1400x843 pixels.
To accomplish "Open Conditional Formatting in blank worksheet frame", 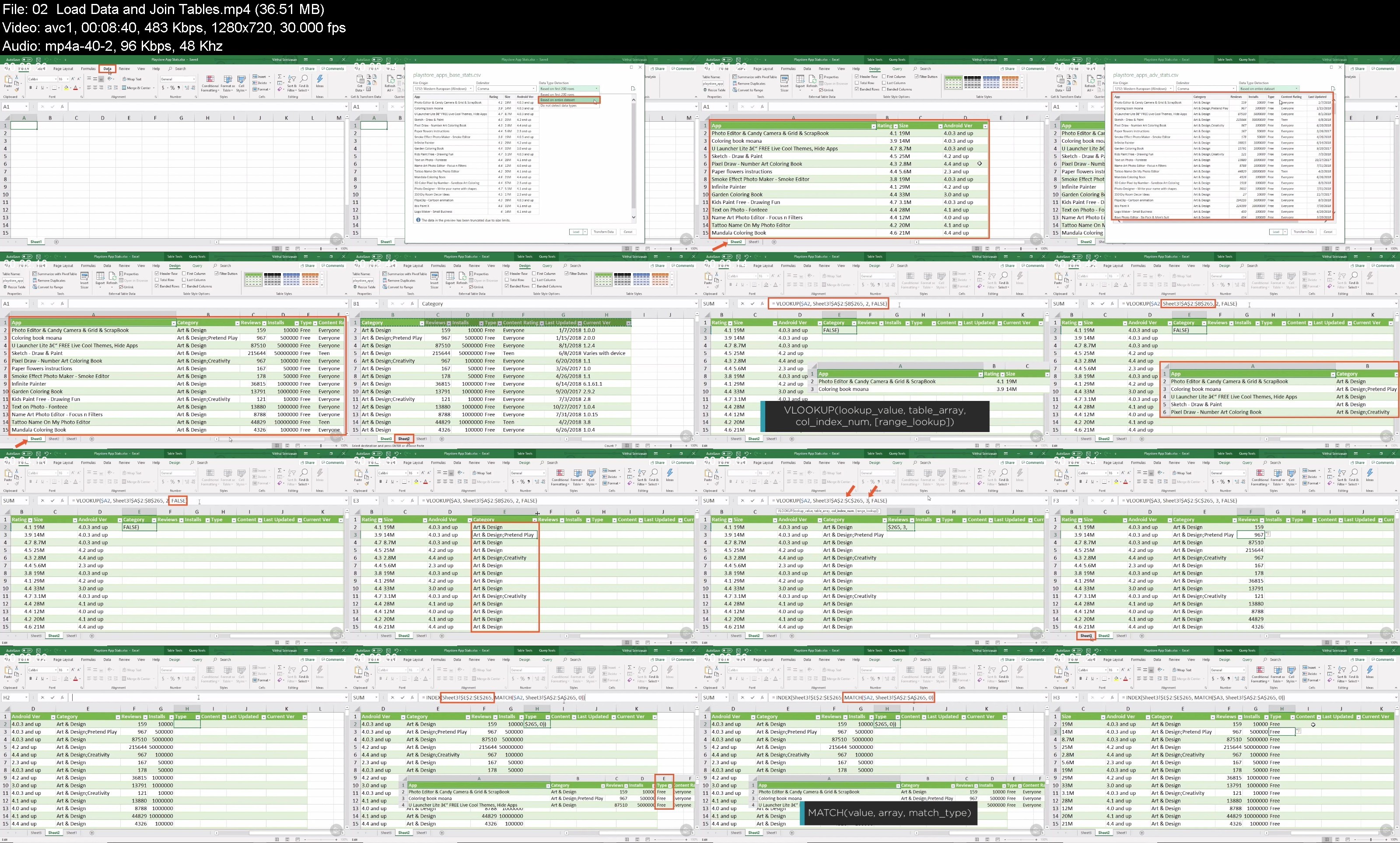I will coord(210,84).
